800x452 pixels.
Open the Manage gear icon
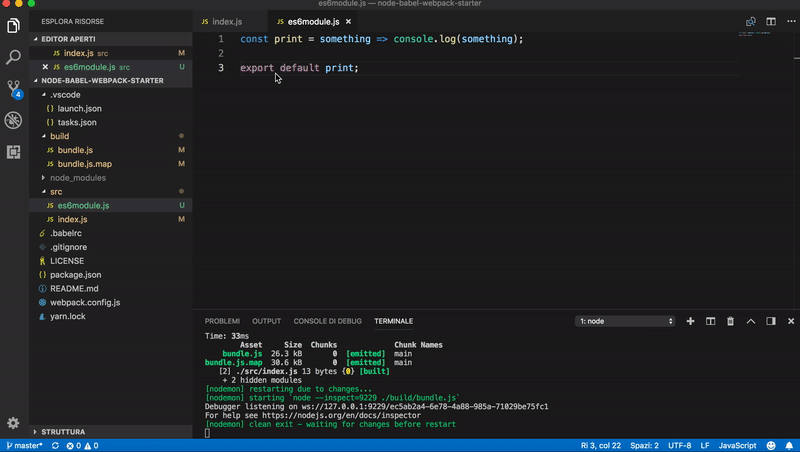14,423
